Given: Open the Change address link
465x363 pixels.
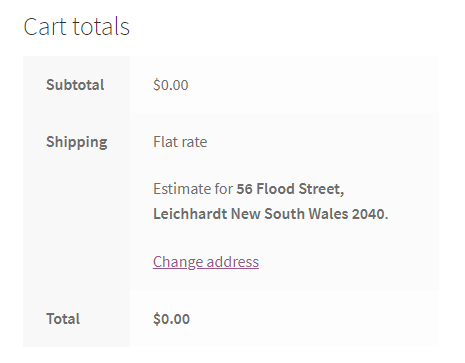Looking at the screenshot, I should click(x=206, y=262).
